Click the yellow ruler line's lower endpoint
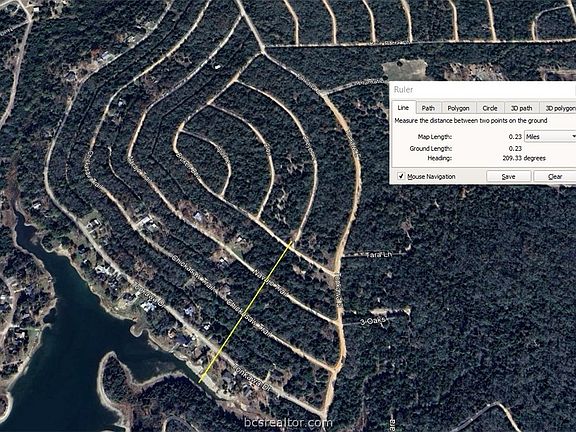Screen dimensions: 576x432 (x=199, y=382)
